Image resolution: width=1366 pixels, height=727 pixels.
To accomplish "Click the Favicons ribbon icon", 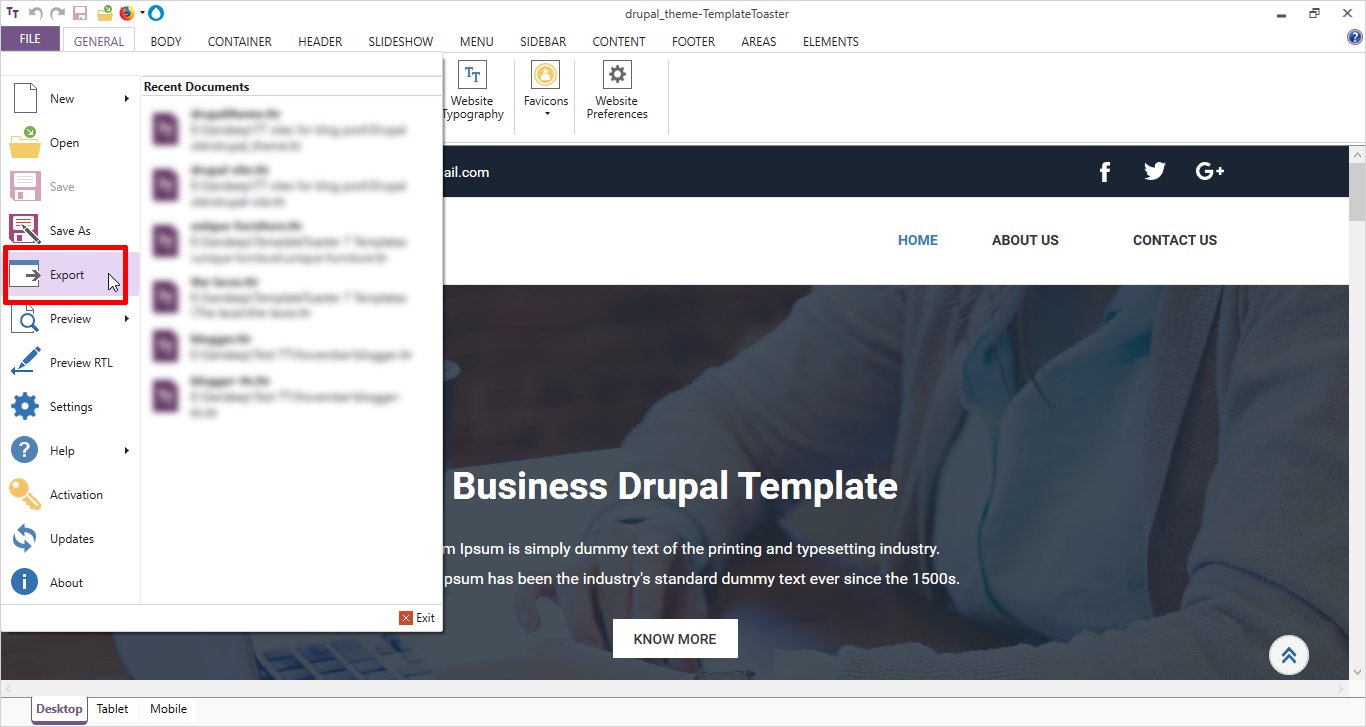I will click(546, 75).
